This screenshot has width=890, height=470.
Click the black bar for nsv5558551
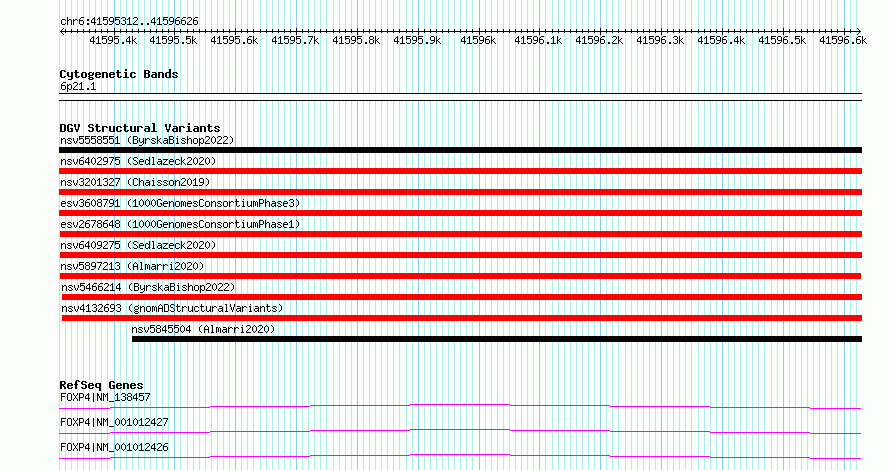click(x=460, y=150)
